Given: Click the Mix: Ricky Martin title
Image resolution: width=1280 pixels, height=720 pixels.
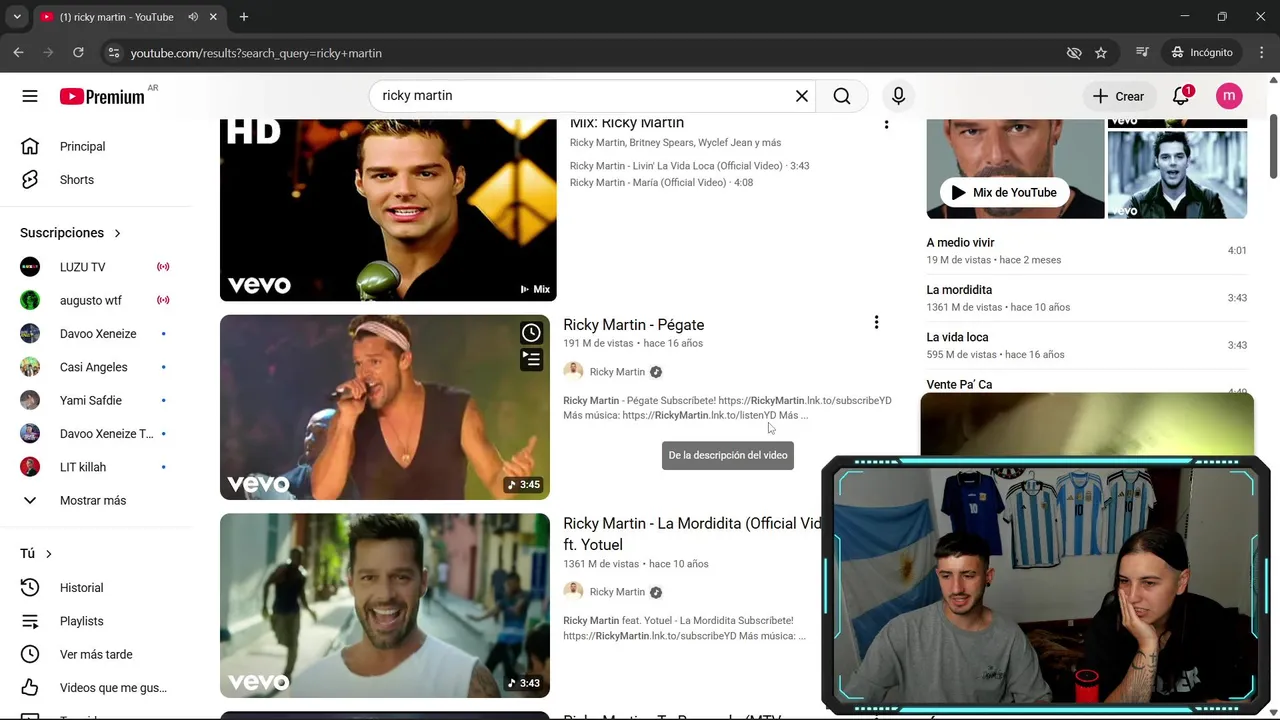Looking at the screenshot, I should point(627,124).
